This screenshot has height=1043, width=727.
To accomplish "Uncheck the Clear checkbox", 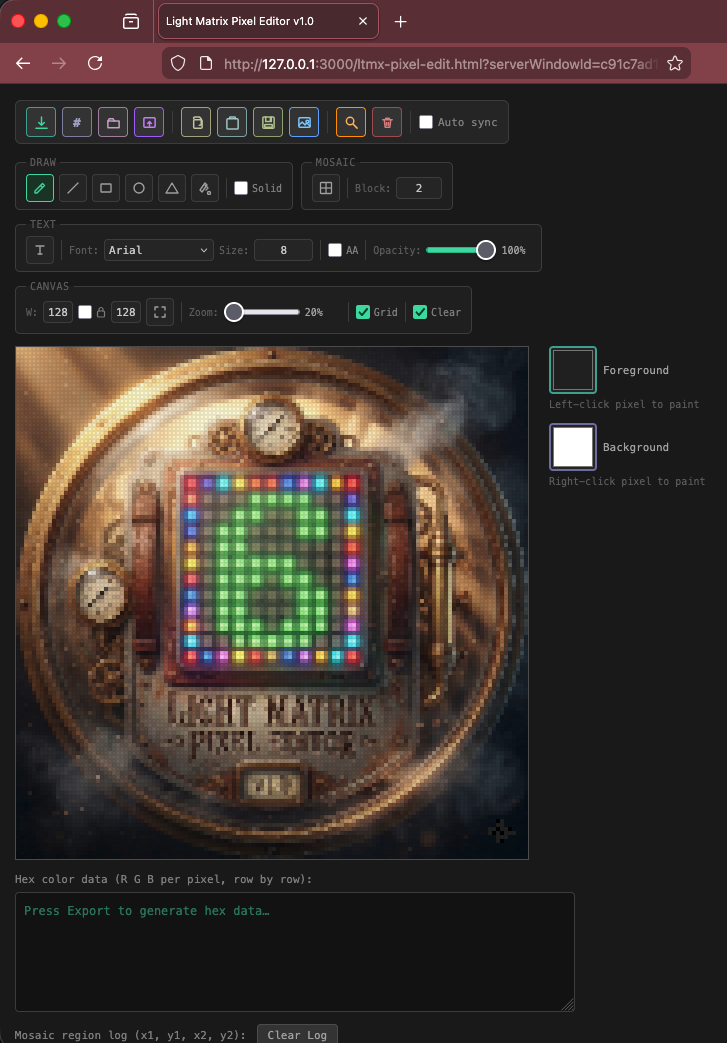I will 420,312.
